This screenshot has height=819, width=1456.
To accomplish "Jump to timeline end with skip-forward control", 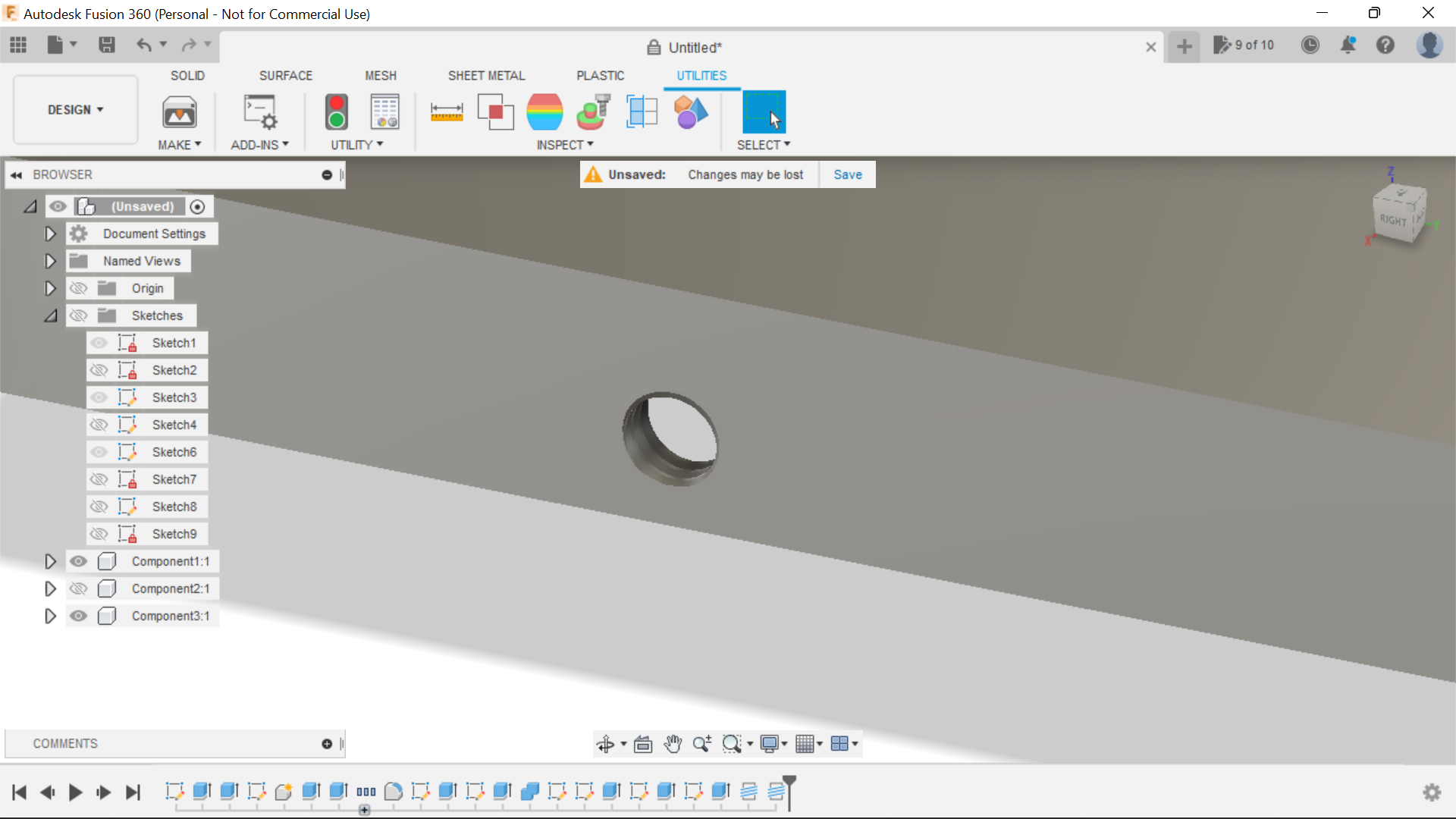I will [x=133, y=792].
